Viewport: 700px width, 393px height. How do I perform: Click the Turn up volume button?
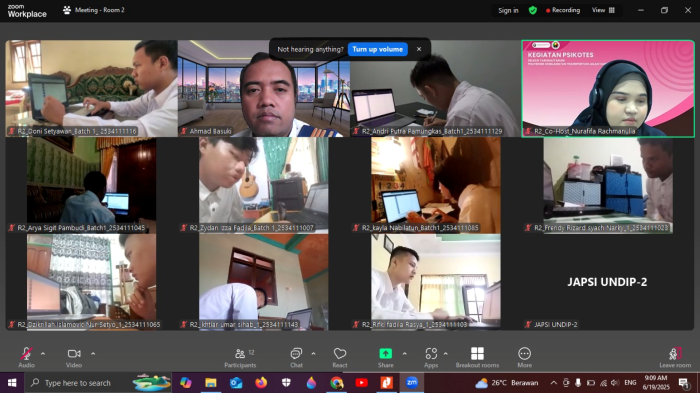tap(378, 49)
